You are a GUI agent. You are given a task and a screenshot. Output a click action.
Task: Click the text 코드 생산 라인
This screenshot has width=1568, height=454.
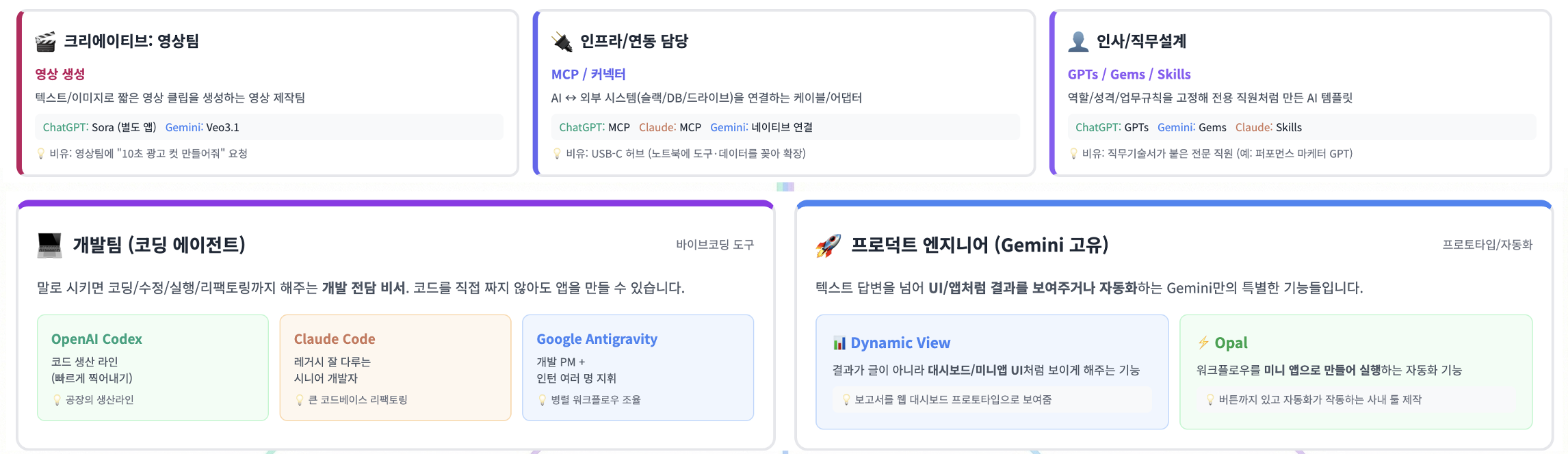coord(85,362)
